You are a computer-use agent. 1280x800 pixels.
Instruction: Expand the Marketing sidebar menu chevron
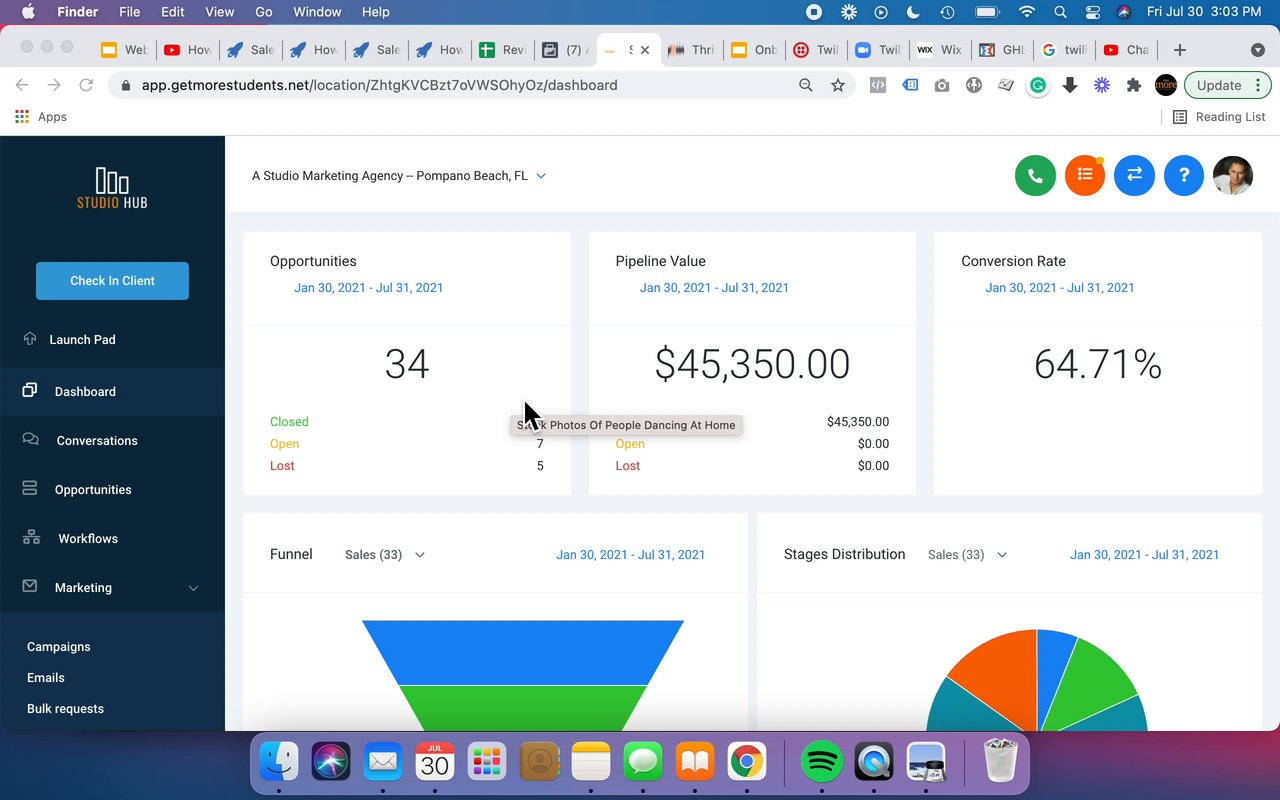click(194, 588)
